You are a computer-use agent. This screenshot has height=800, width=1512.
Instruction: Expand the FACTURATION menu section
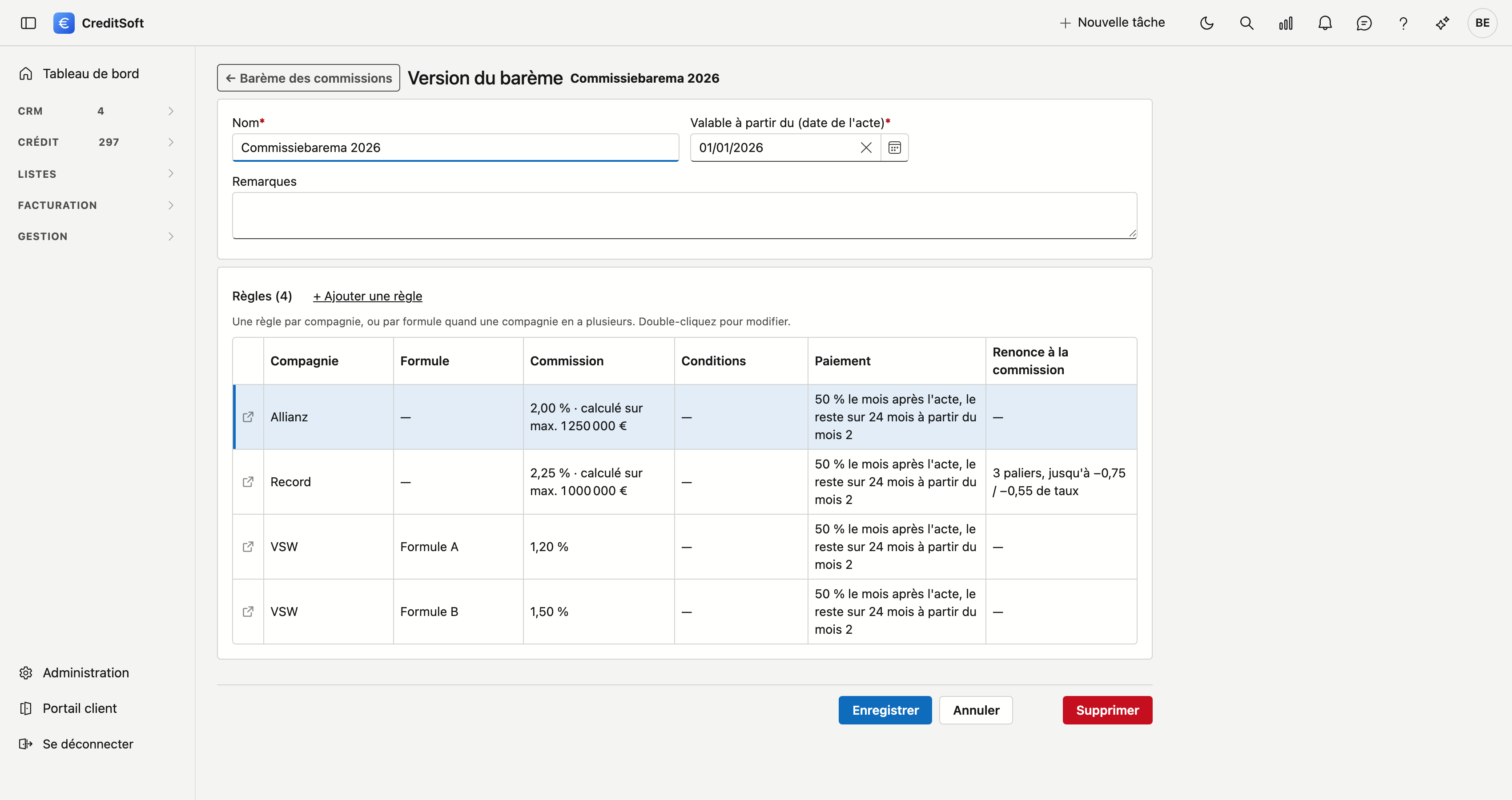point(97,205)
